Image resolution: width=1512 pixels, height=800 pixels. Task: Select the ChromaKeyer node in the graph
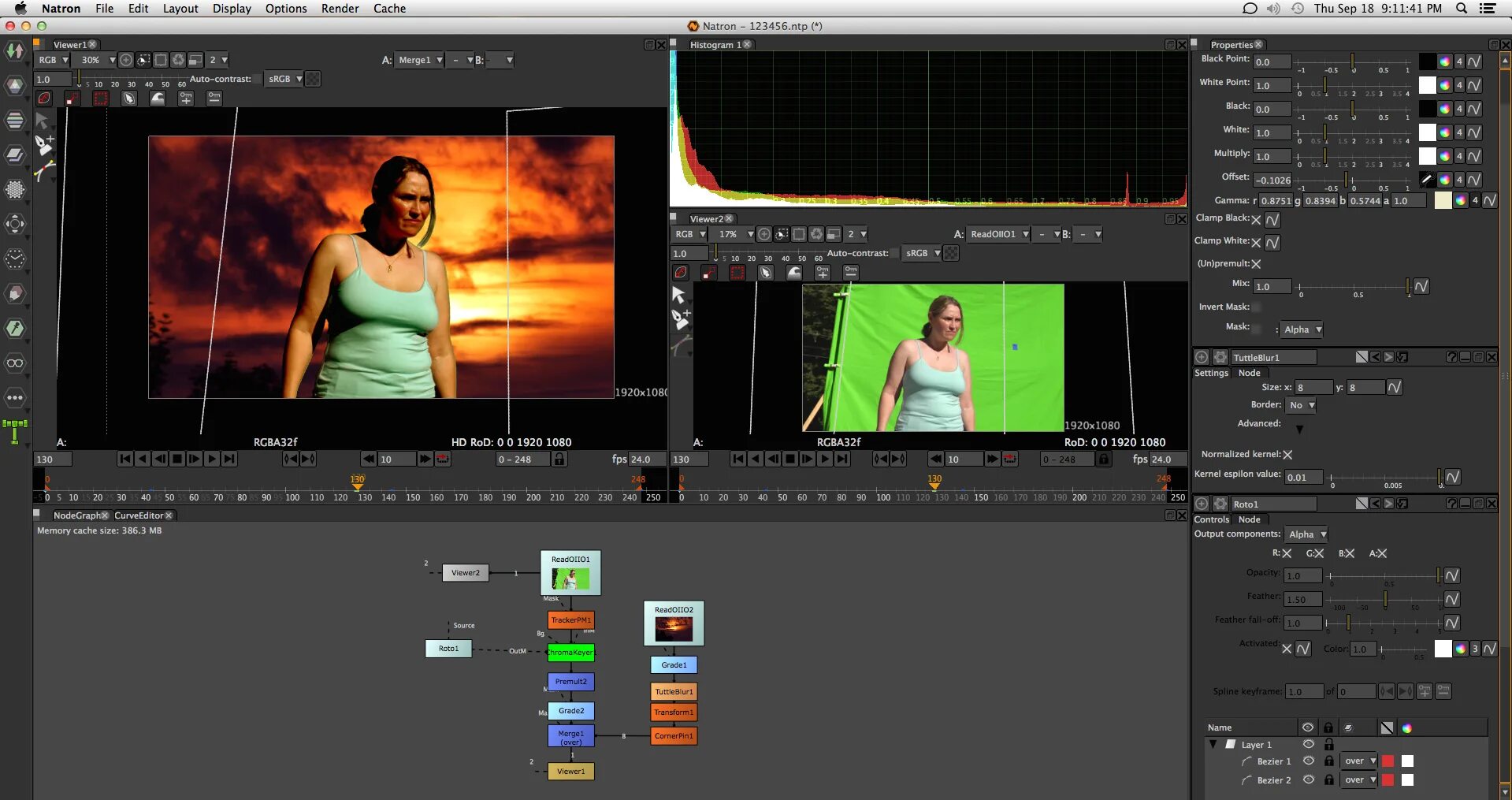[571, 653]
